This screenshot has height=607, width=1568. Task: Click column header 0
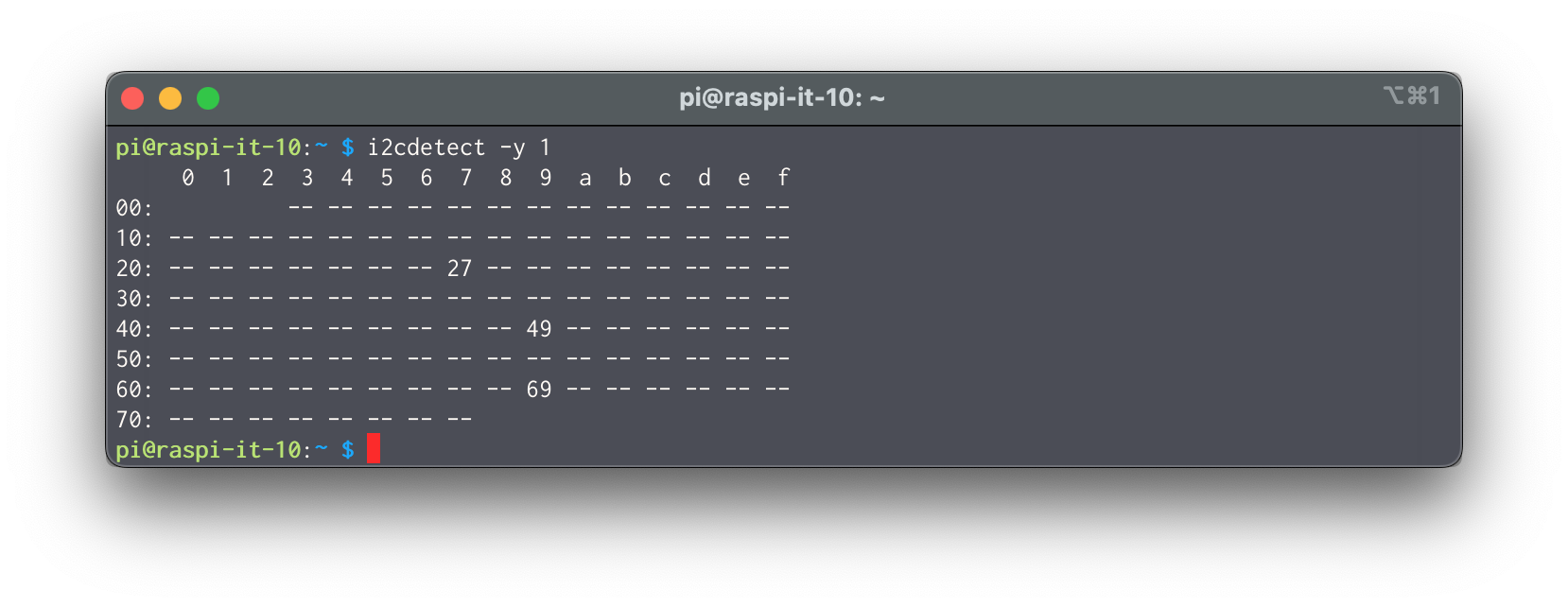tap(188, 178)
